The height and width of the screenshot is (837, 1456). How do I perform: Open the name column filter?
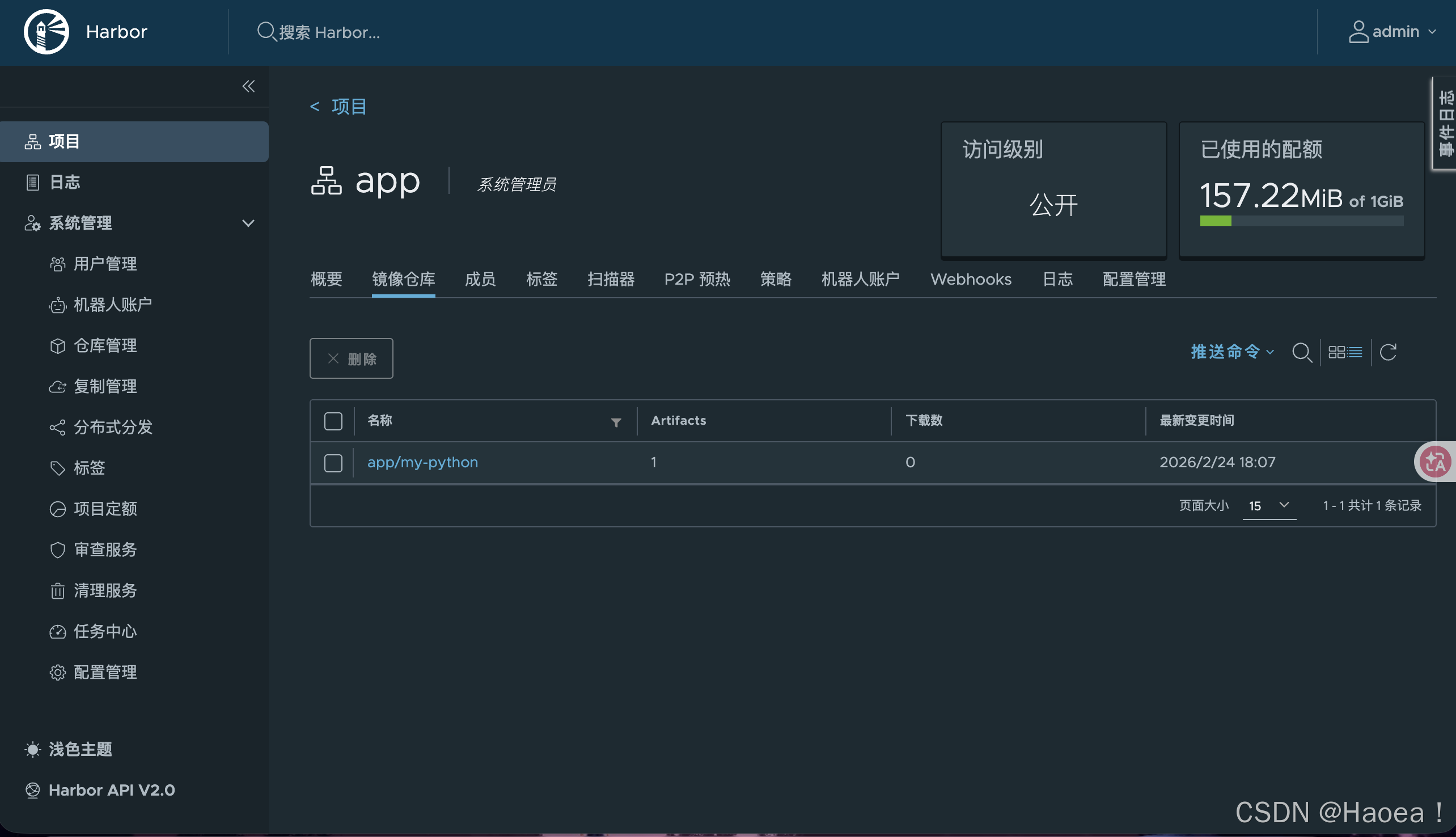(x=616, y=422)
